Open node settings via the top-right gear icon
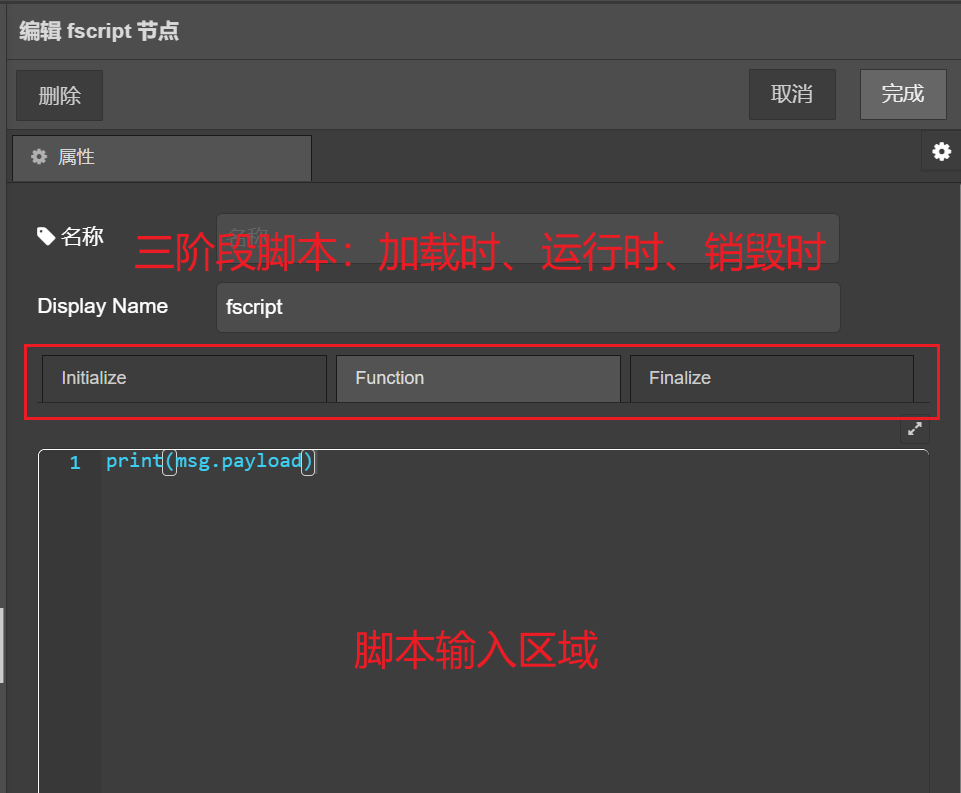961x793 pixels. [941, 152]
